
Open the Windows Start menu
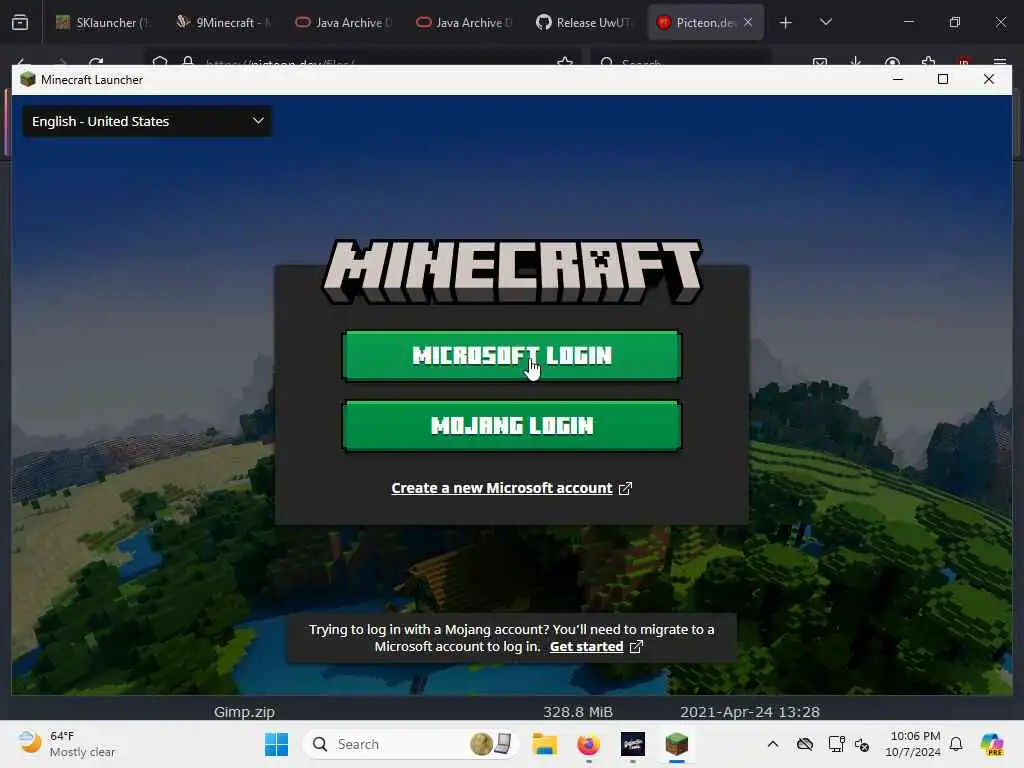click(x=276, y=744)
